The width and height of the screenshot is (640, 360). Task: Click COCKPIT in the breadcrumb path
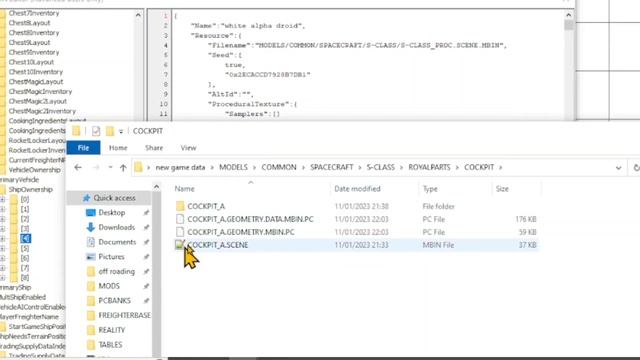coord(479,167)
